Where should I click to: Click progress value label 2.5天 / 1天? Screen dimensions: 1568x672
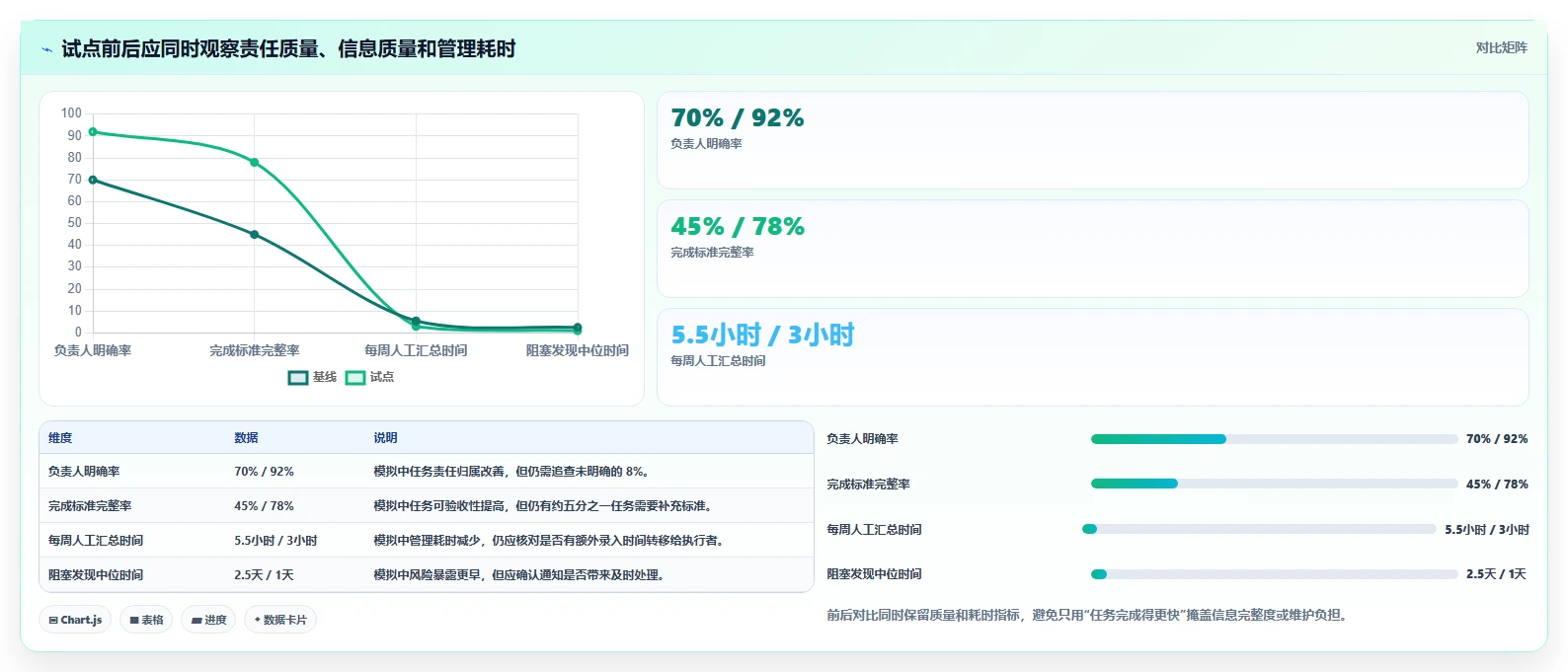coord(1496,574)
